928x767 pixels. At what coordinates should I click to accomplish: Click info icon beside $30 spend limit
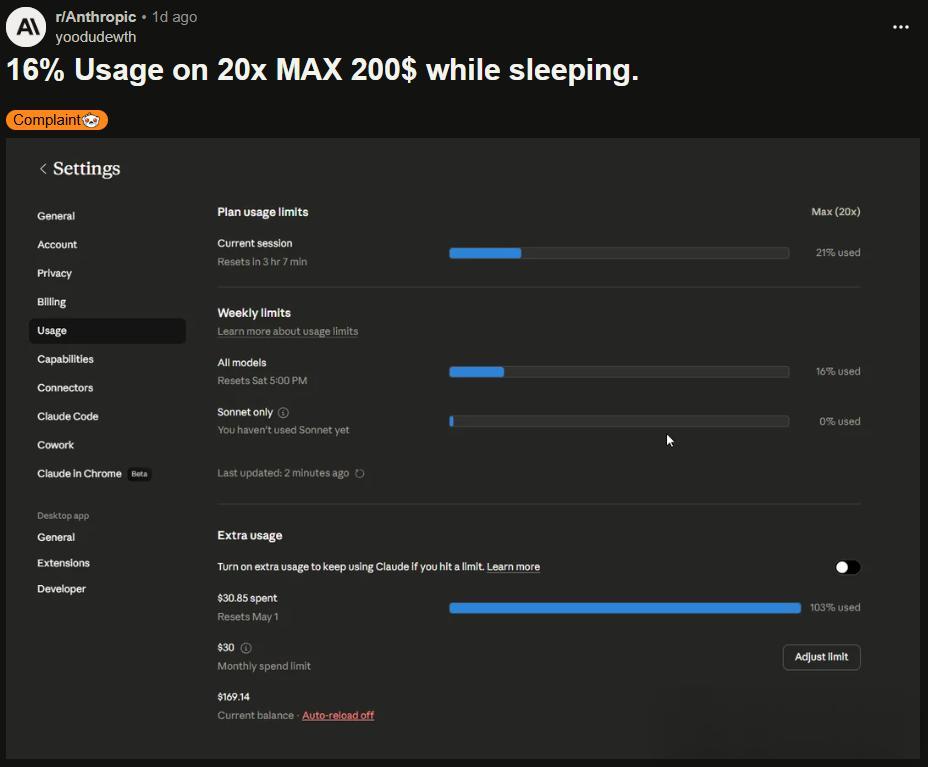(x=246, y=648)
